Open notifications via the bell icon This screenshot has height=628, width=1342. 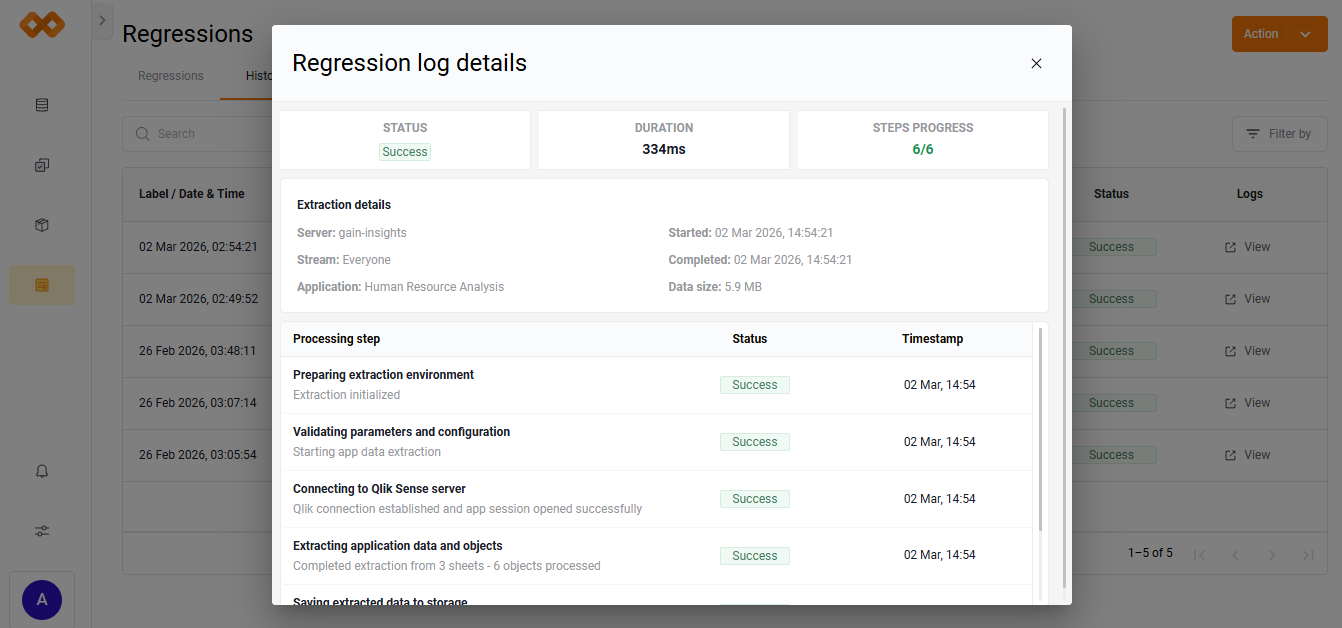click(x=41, y=470)
